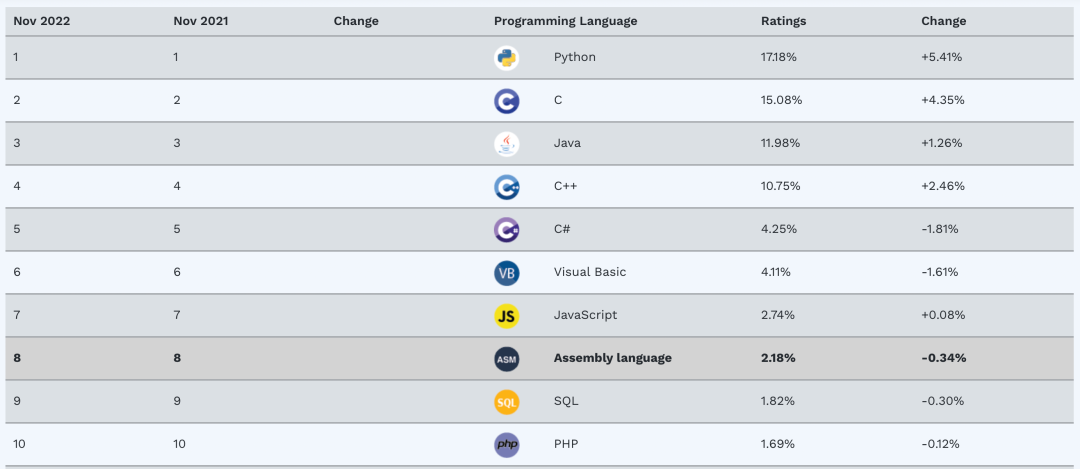1080x469 pixels.
Task: Select the Python language name
Action: [574, 57]
